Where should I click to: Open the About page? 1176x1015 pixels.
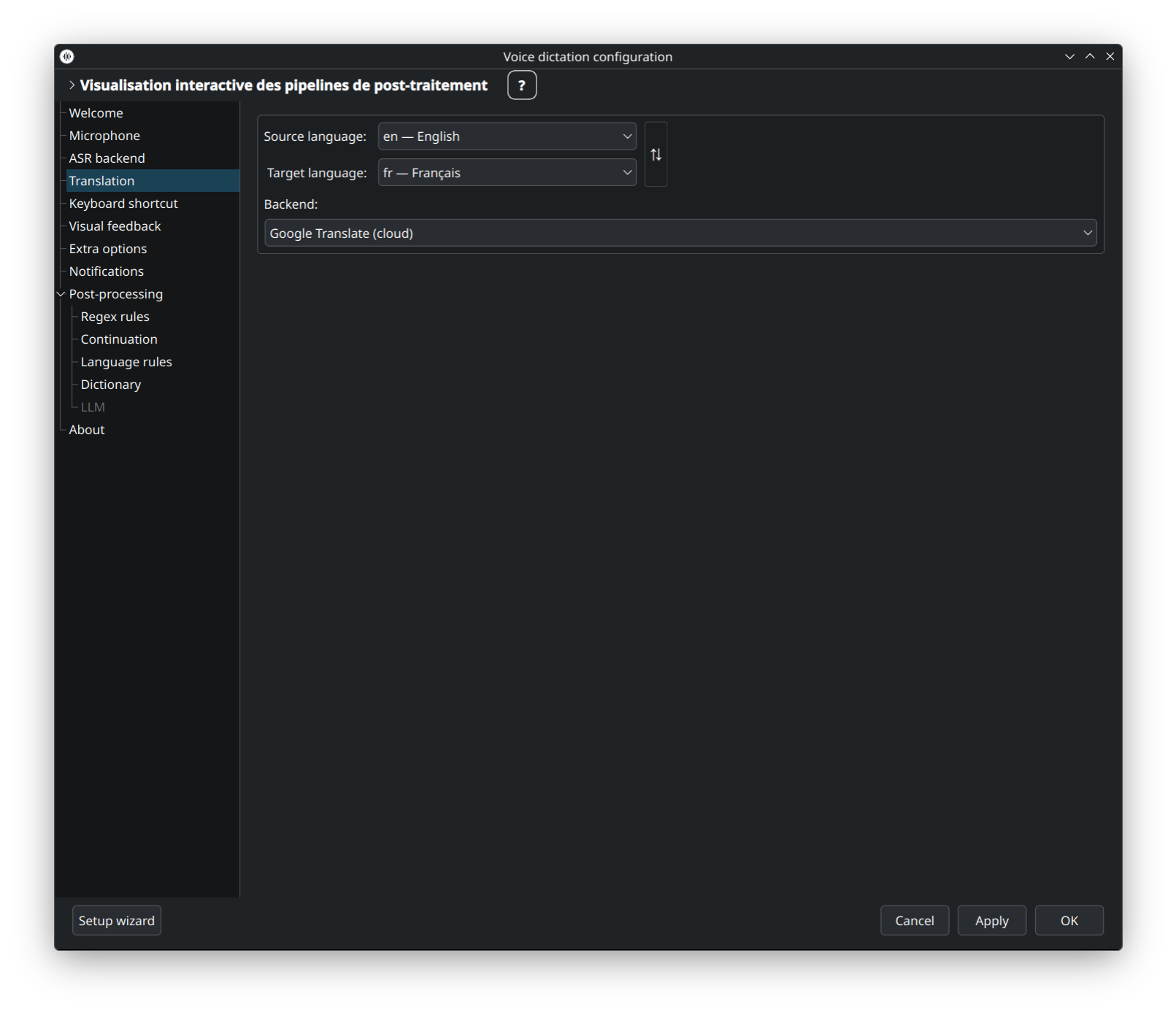point(87,430)
